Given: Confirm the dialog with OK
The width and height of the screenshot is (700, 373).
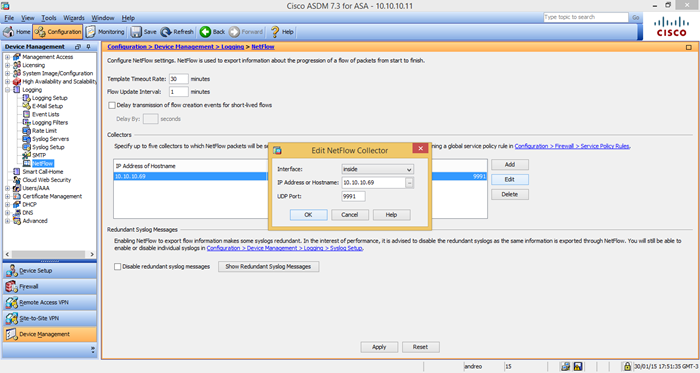Looking at the screenshot, I should [x=308, y=215].
